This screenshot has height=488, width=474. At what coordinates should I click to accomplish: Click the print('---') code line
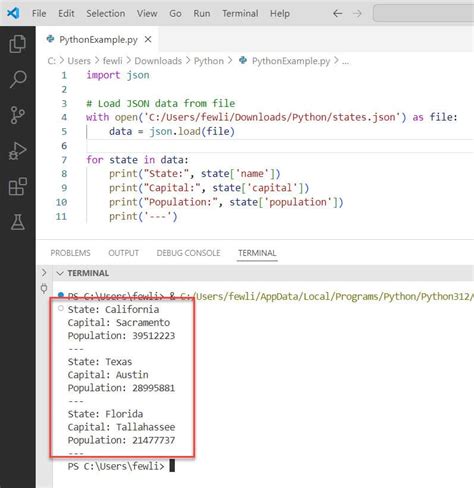[x=143, y=217]
